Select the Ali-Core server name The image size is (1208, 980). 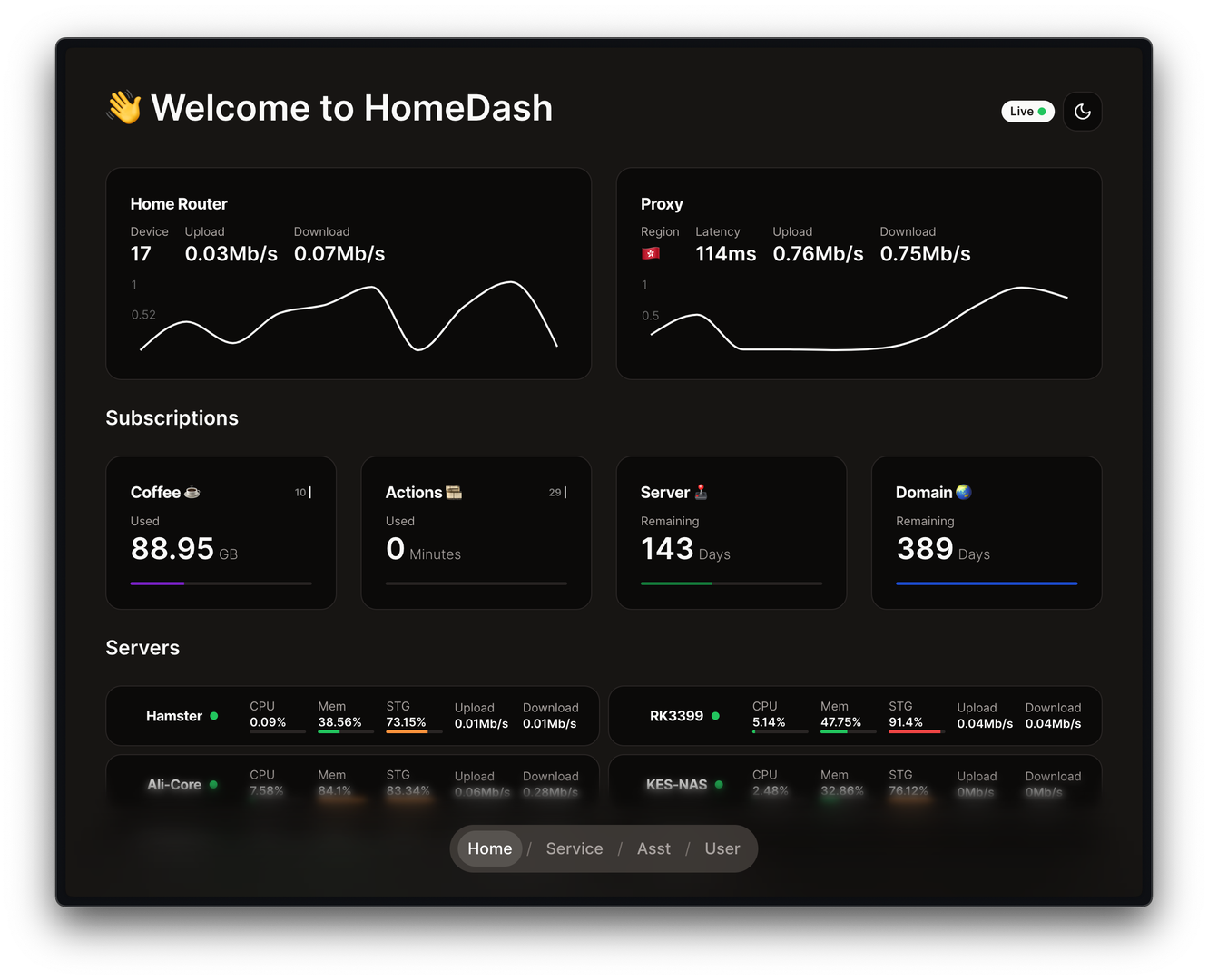tap(174, 785)
